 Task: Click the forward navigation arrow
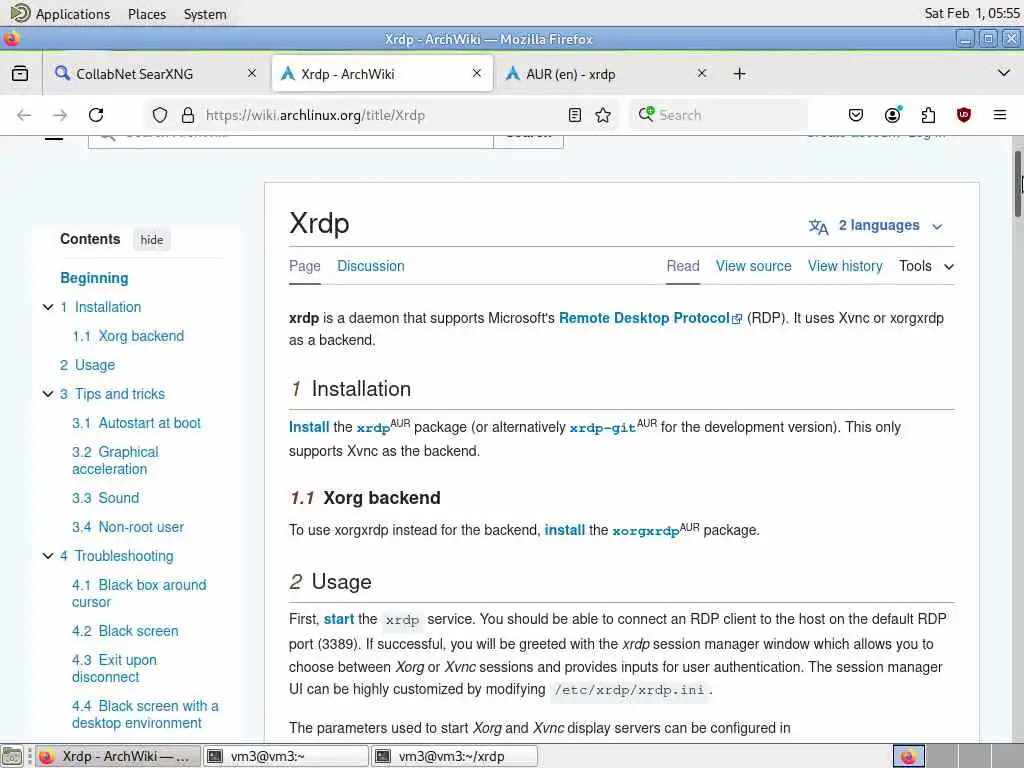click(60, 116)
